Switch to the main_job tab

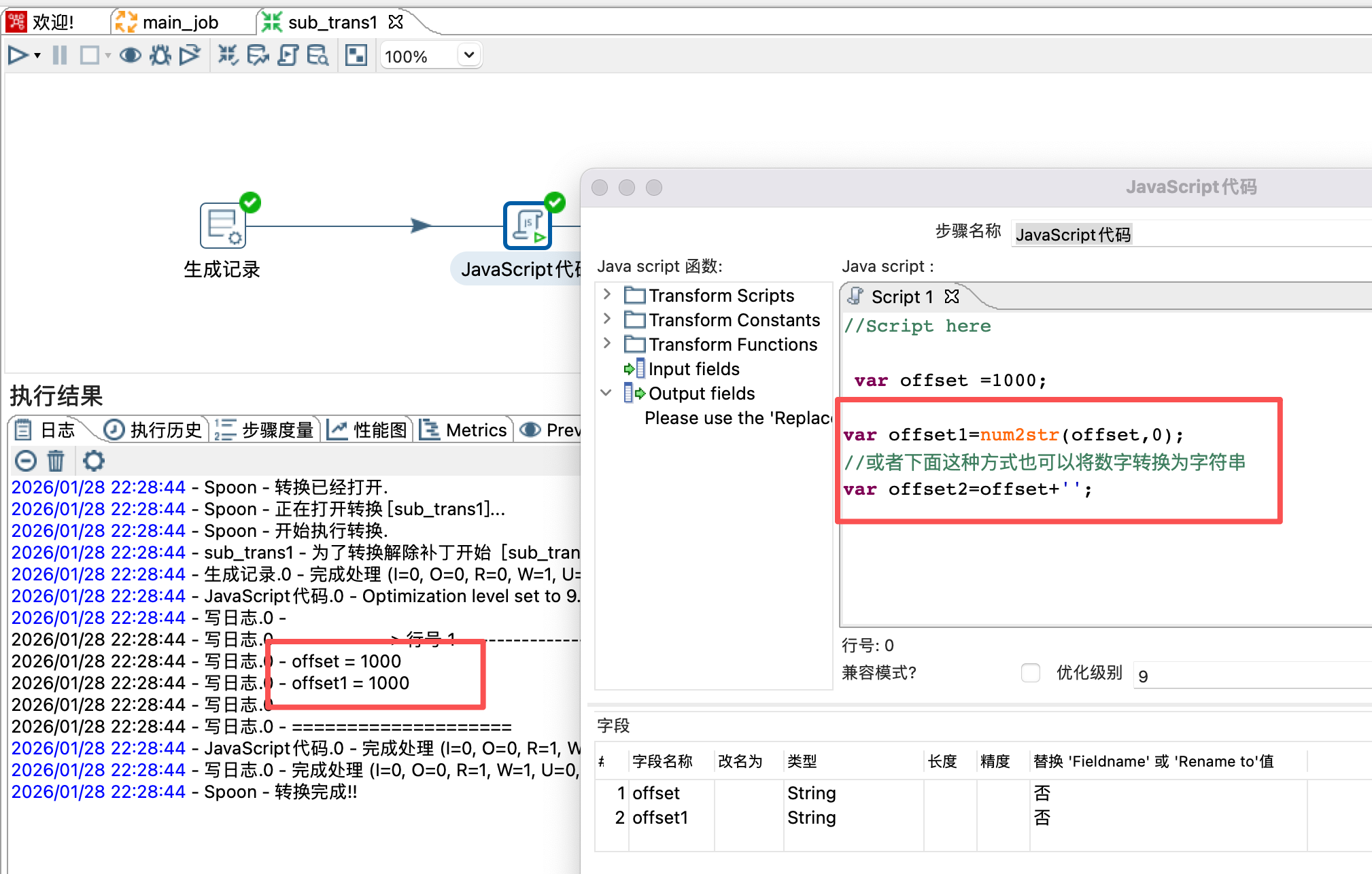180,22
